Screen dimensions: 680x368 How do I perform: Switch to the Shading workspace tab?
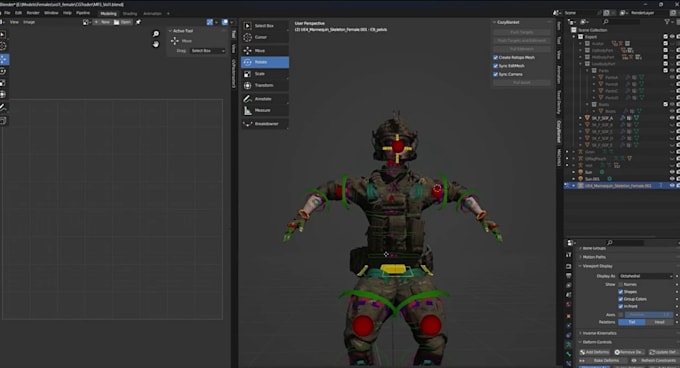click(130, 13)
